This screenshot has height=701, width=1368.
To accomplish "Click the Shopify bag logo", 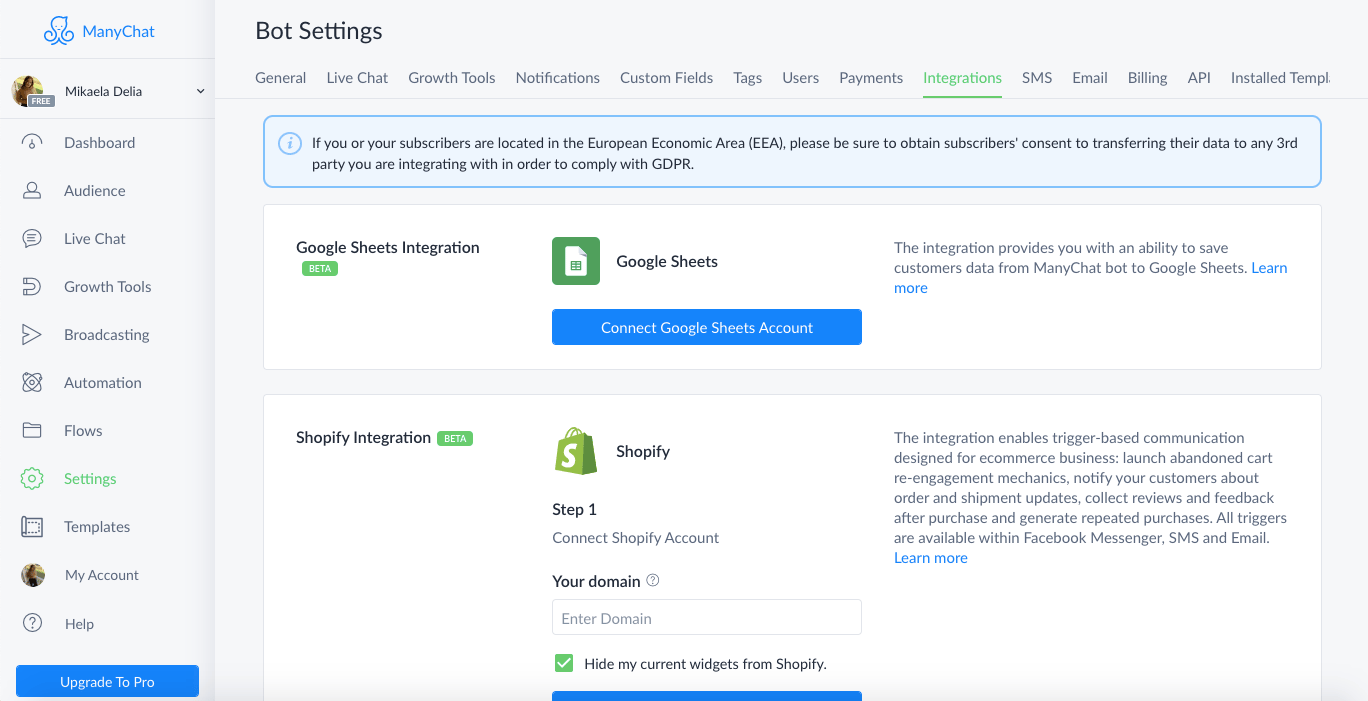I will (576, 451).
